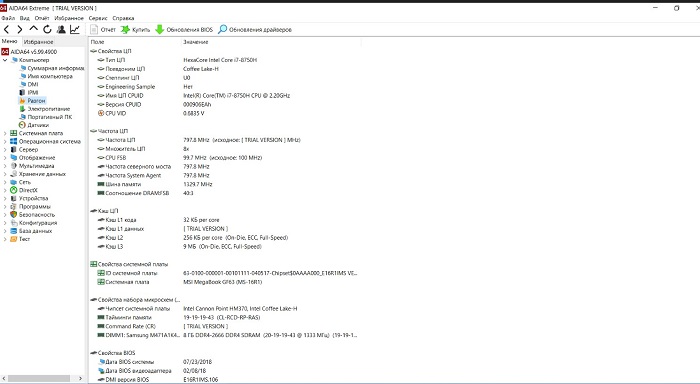Click the green Обновления BIOS arrow
Screen dimensions: 700x384
click(x=159, y=29)
